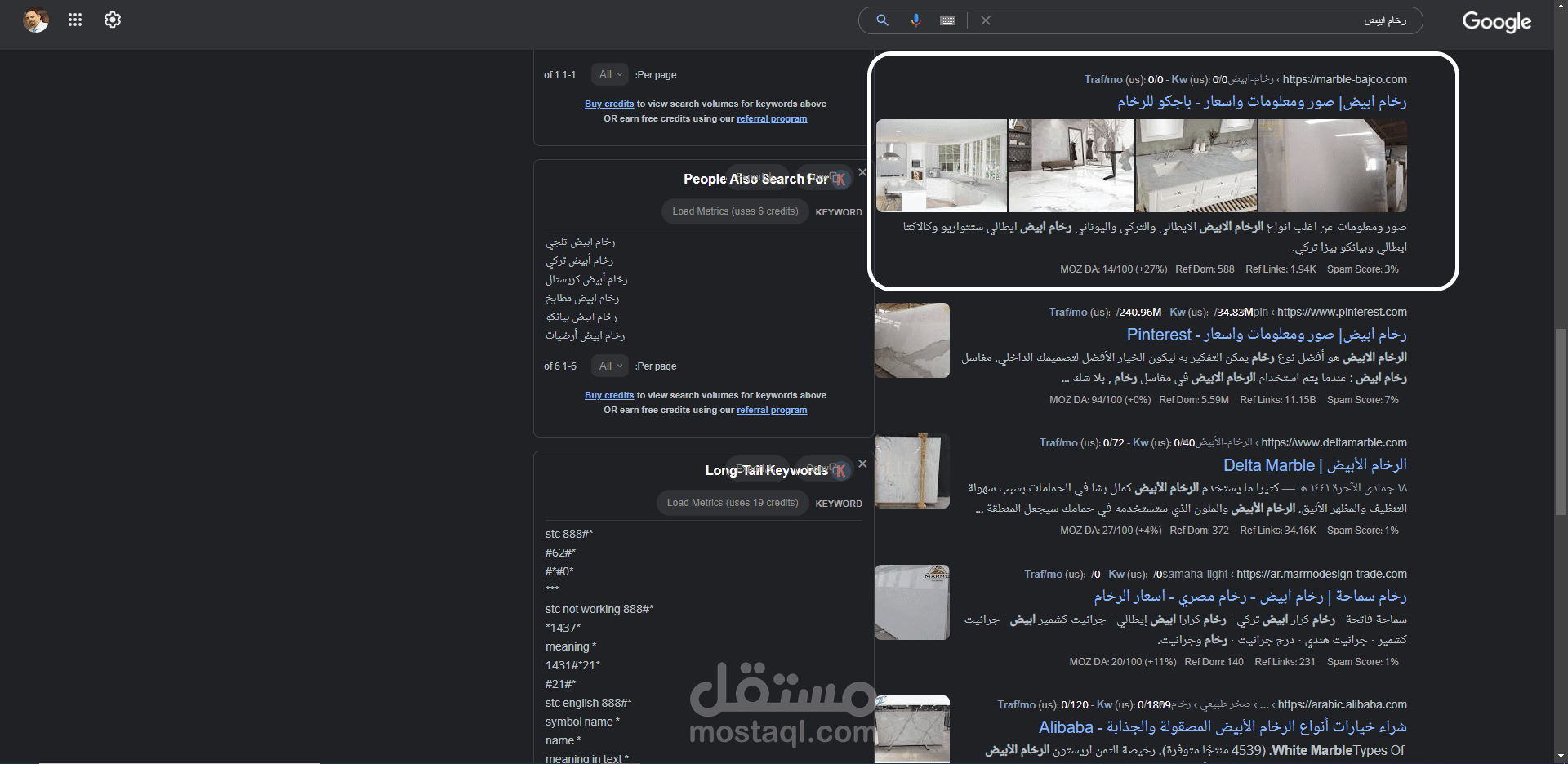The width and height of the screenshot is (1568, 764).
Task: Open the white marble slab image in the bajco result
Action: [x=1333, y=166]
